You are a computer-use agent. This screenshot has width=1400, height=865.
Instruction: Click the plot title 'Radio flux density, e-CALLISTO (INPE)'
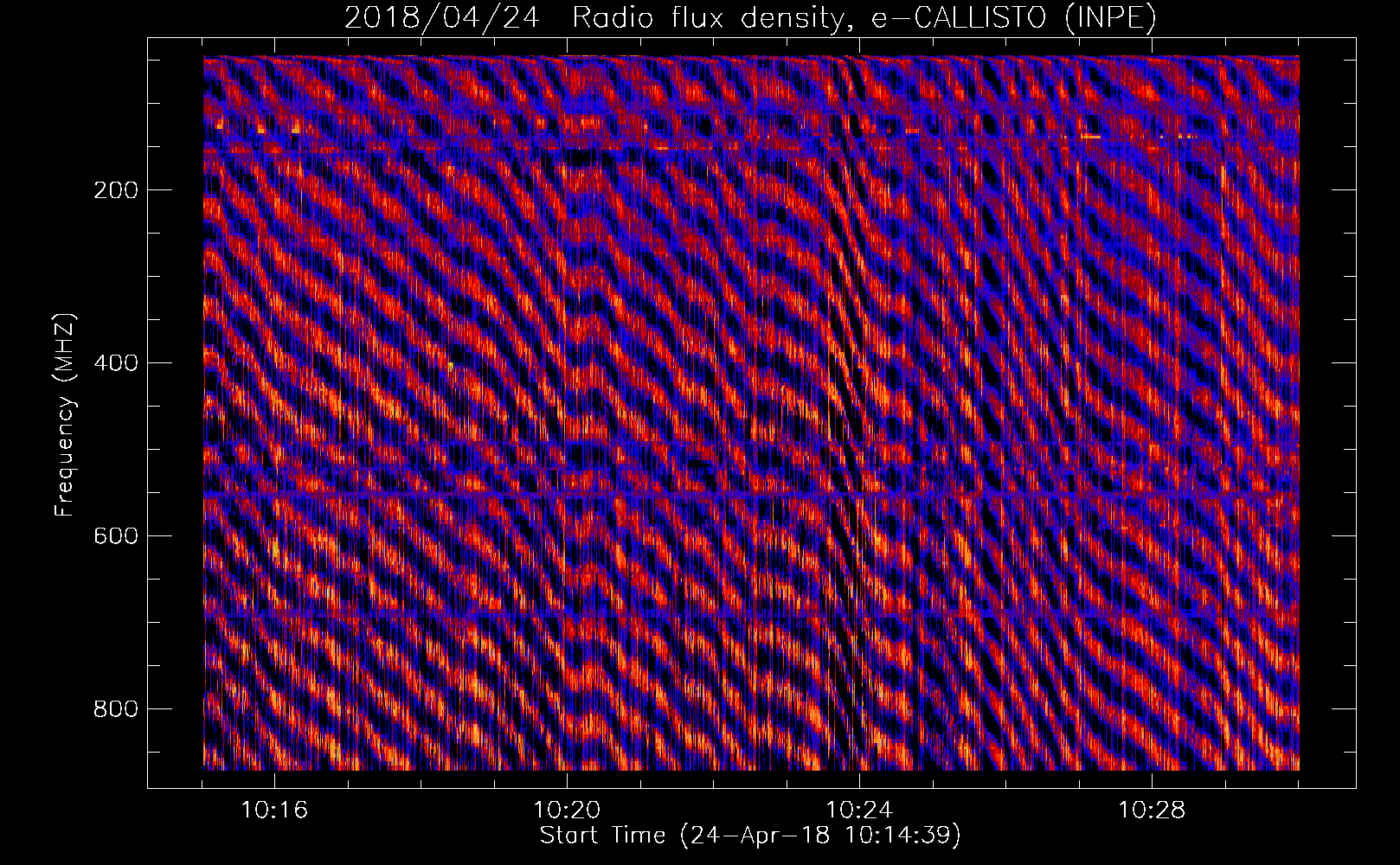[x=864, y=18]
